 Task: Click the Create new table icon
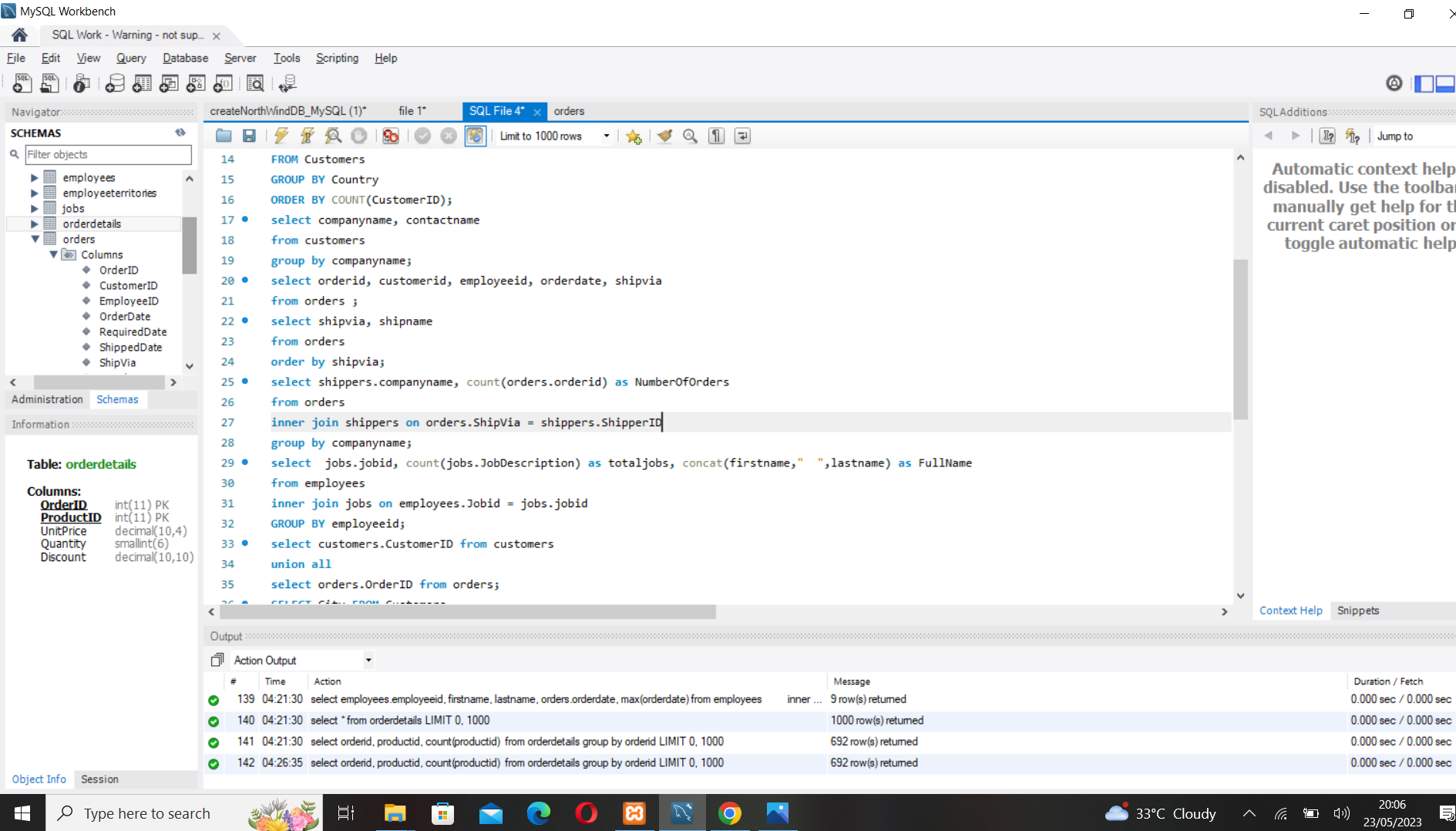click(x=142, y=83)
